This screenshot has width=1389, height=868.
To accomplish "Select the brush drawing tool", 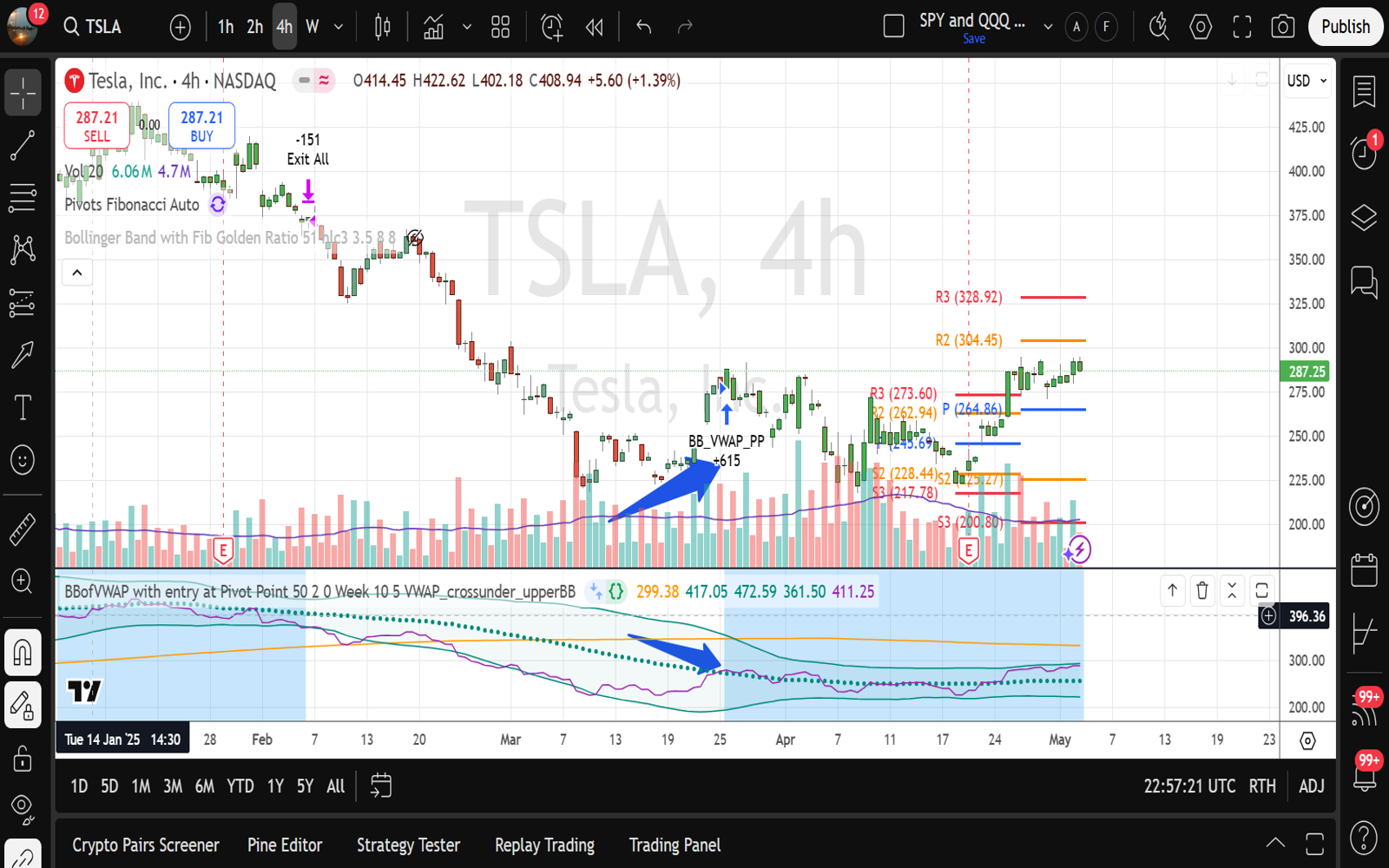I will pos(23,354).
